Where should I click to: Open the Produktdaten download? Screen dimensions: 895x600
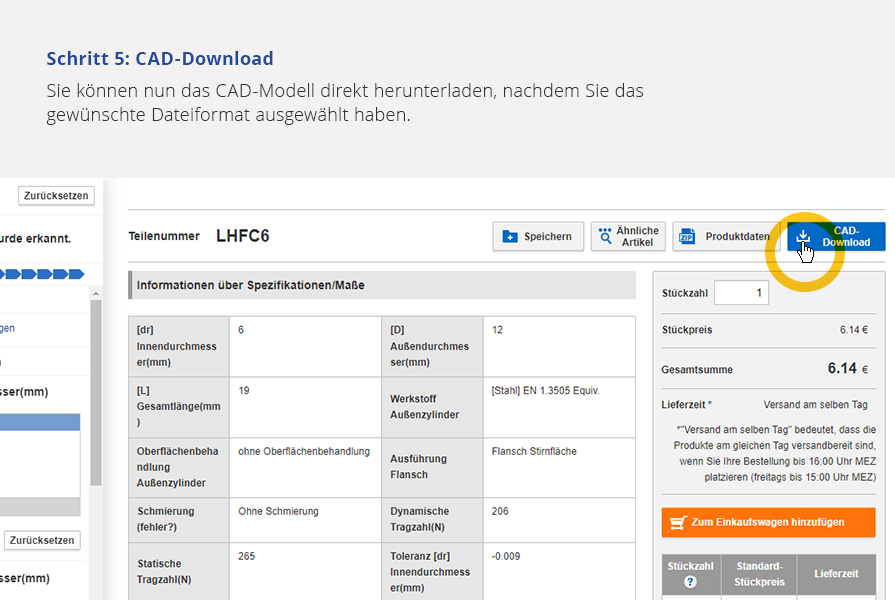coord(726,237)
